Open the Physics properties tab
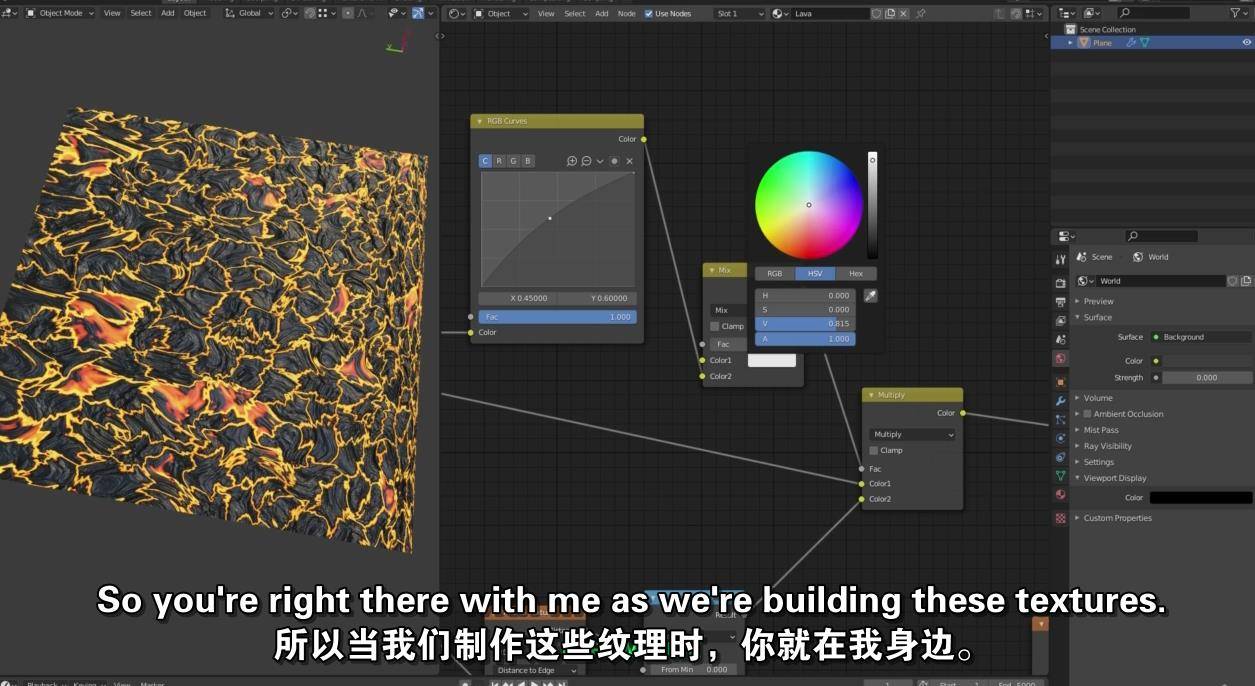 tap(1060, 438)
